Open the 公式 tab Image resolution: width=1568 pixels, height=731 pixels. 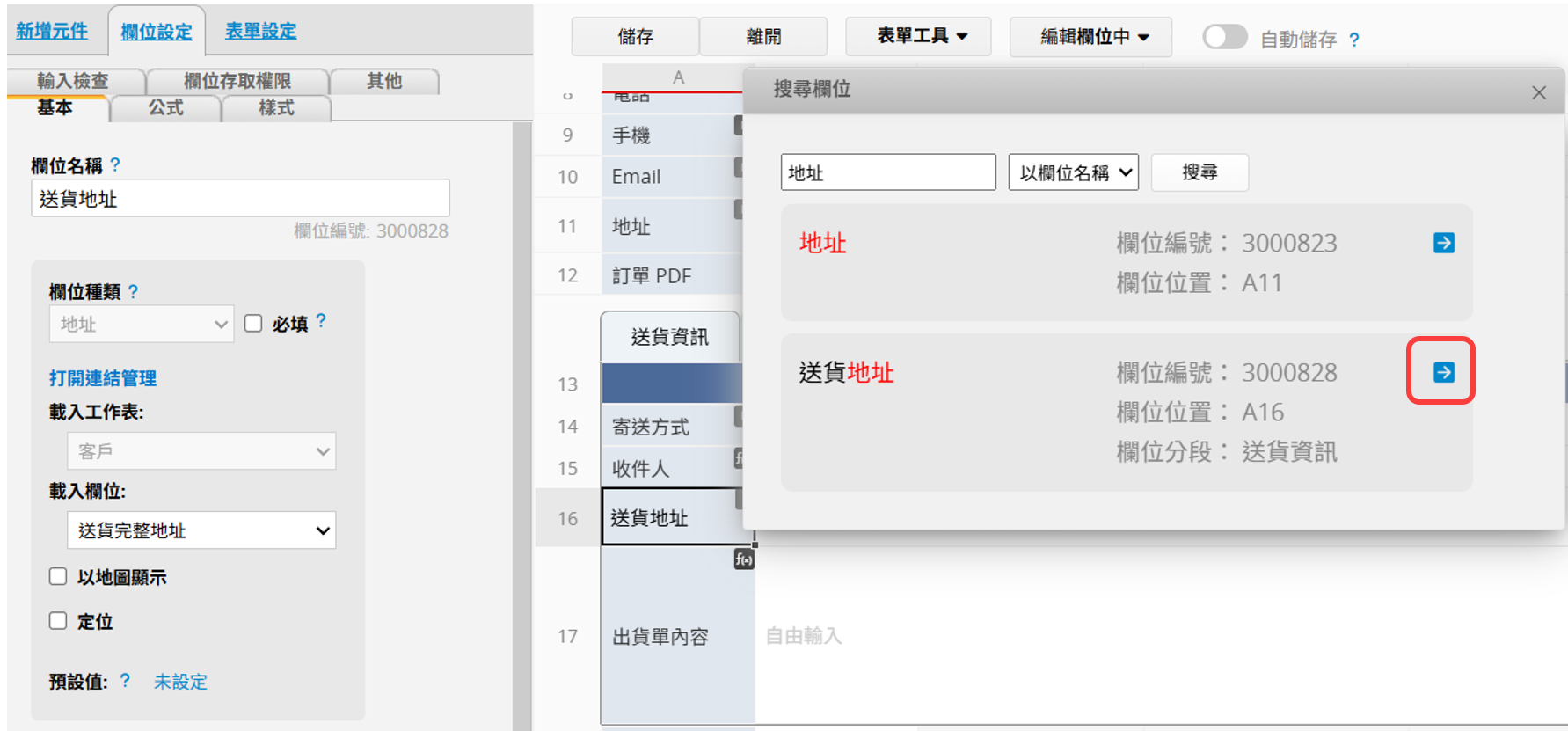coord(165,107)
